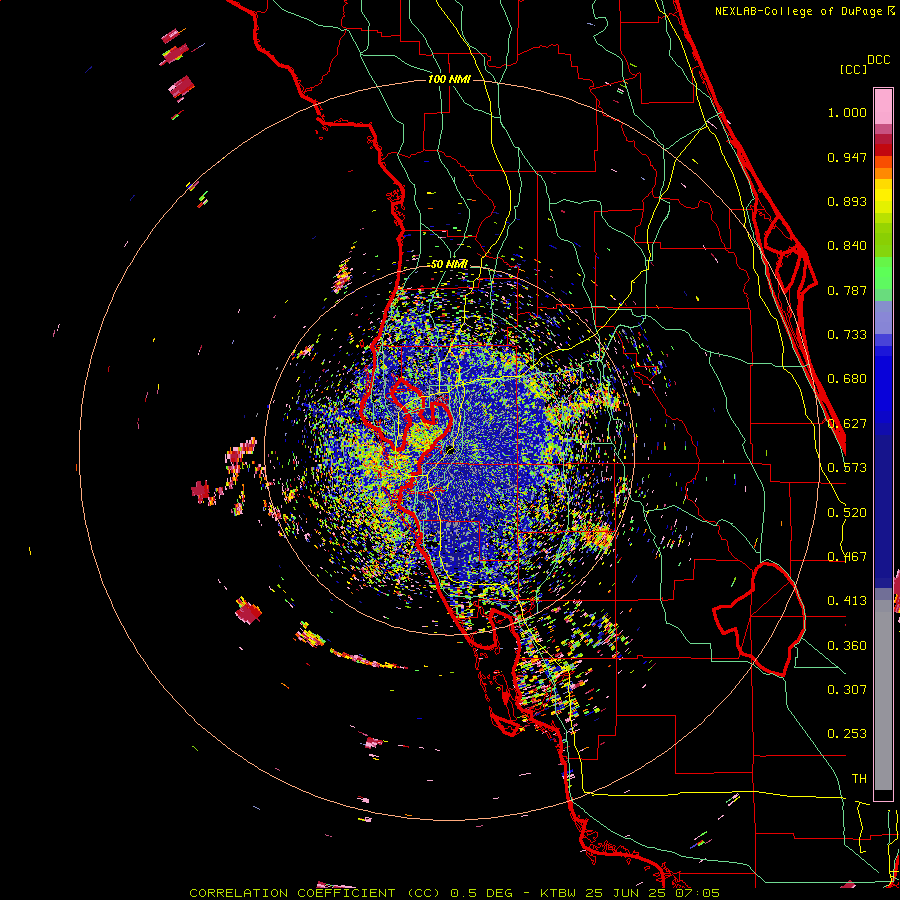
Task: Click the 50 NMI range ring label
Action: tap(449, 265)
